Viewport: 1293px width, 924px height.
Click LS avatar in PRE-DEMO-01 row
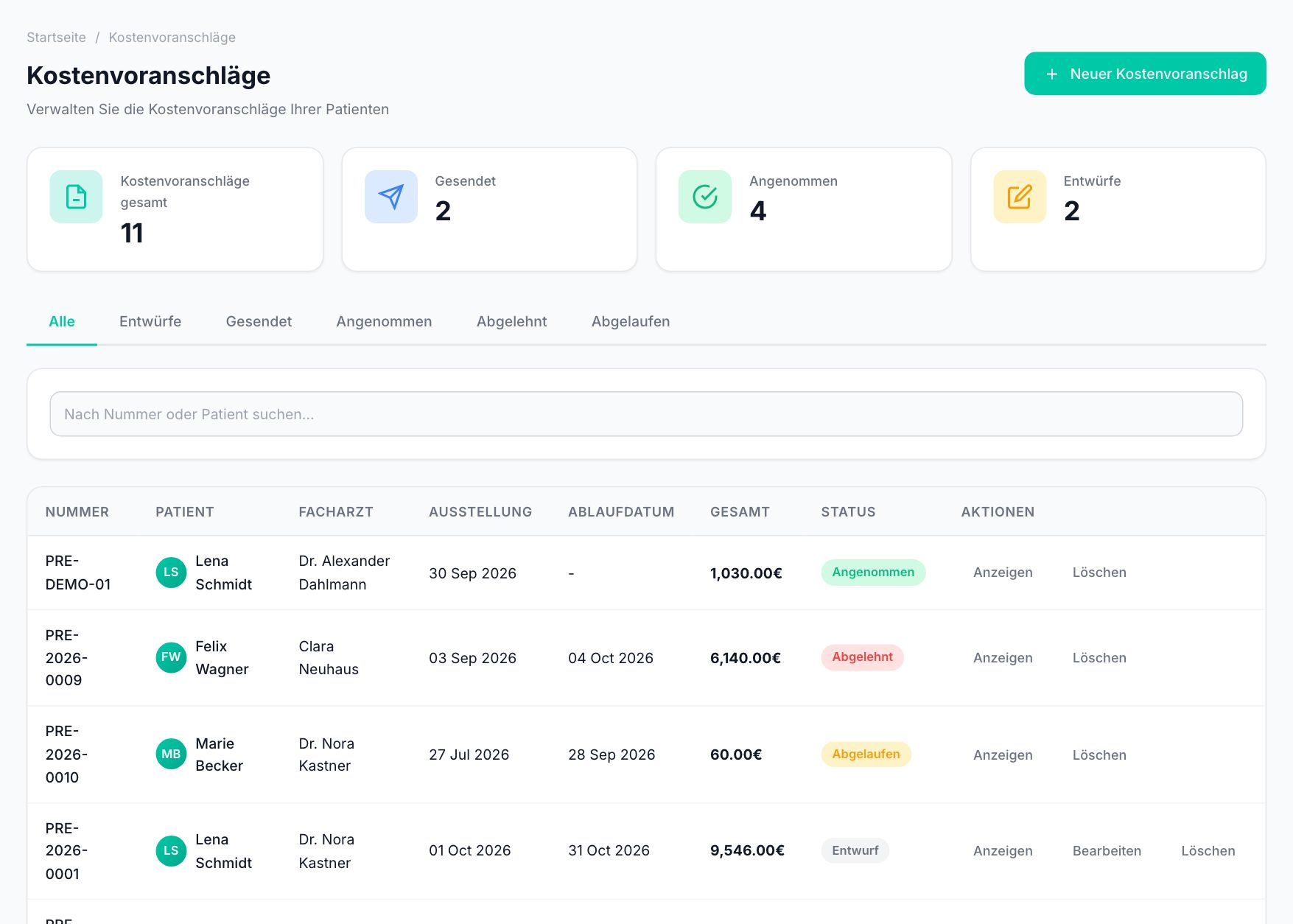(x=171, y=573)
